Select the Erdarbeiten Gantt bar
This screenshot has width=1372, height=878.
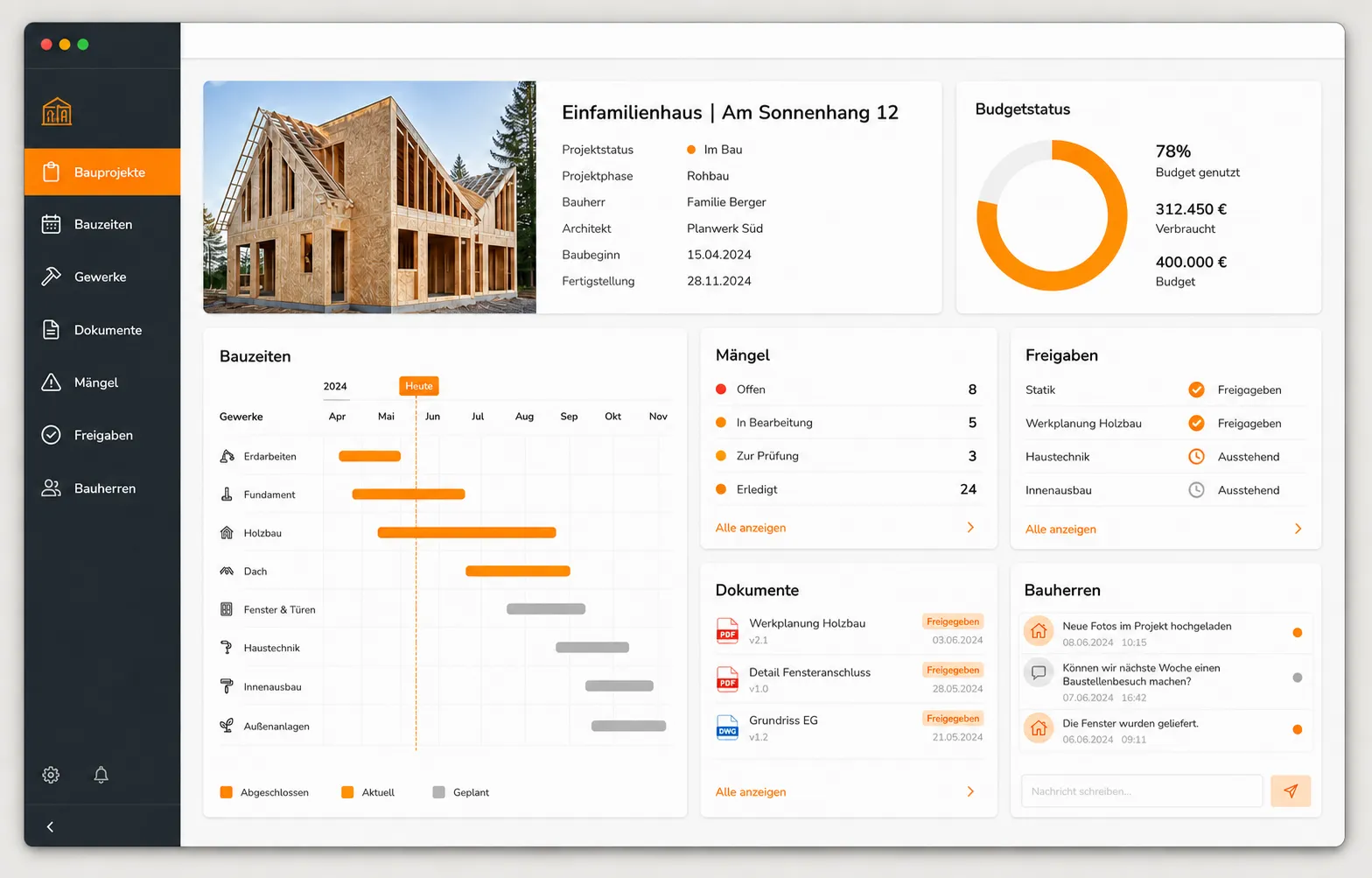point(369,456)
